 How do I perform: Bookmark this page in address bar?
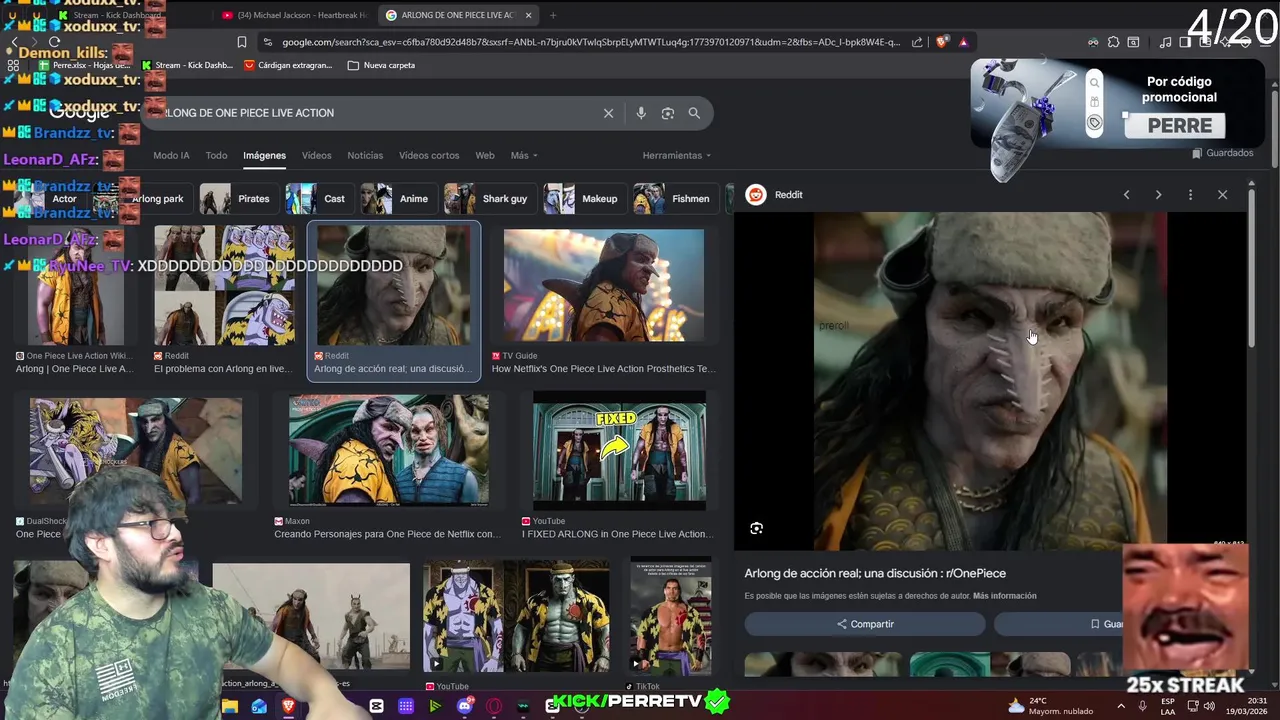241,42
